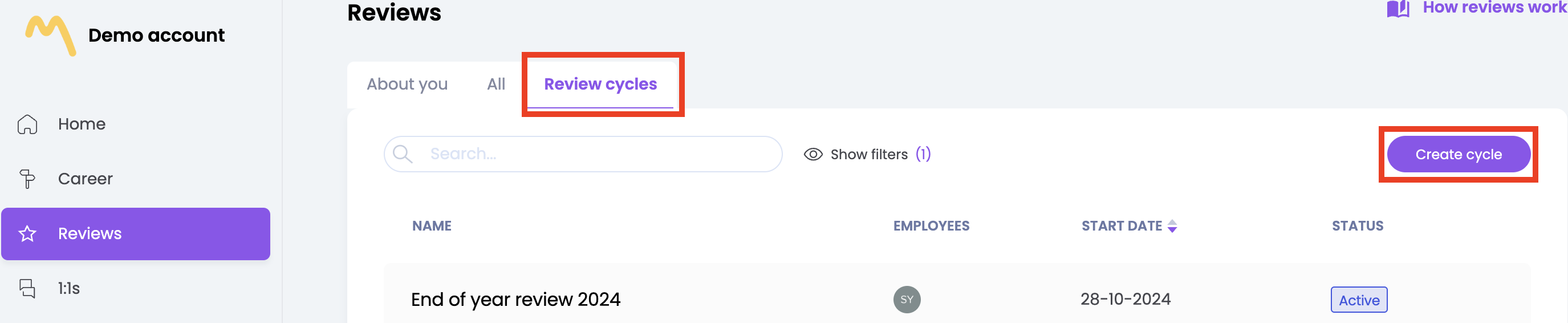
Task: Show filters count (1) indicator
Action: 923,154
